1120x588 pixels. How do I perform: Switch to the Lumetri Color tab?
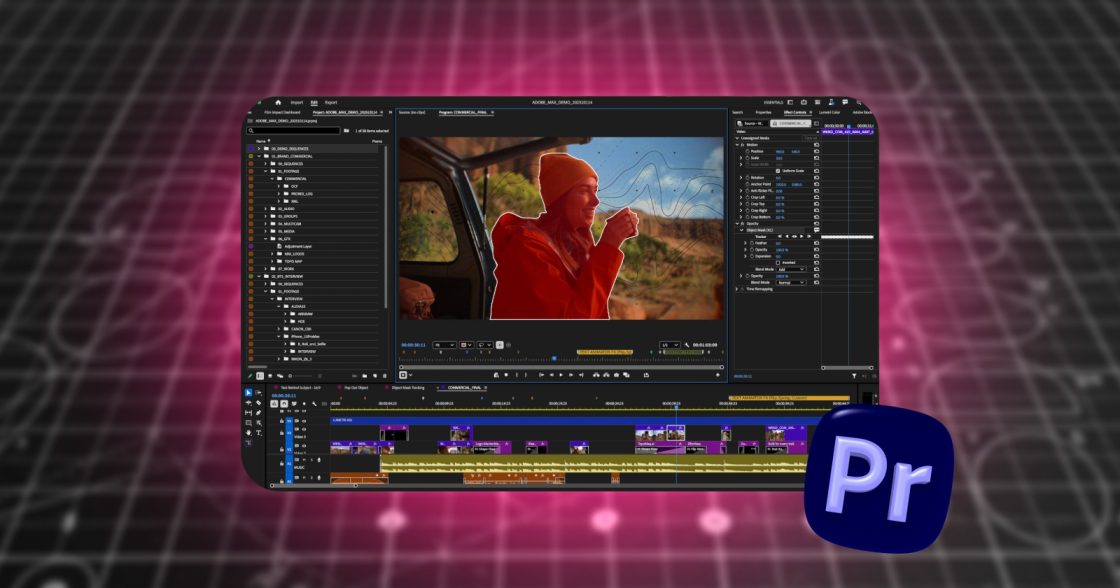pos(830,112)
